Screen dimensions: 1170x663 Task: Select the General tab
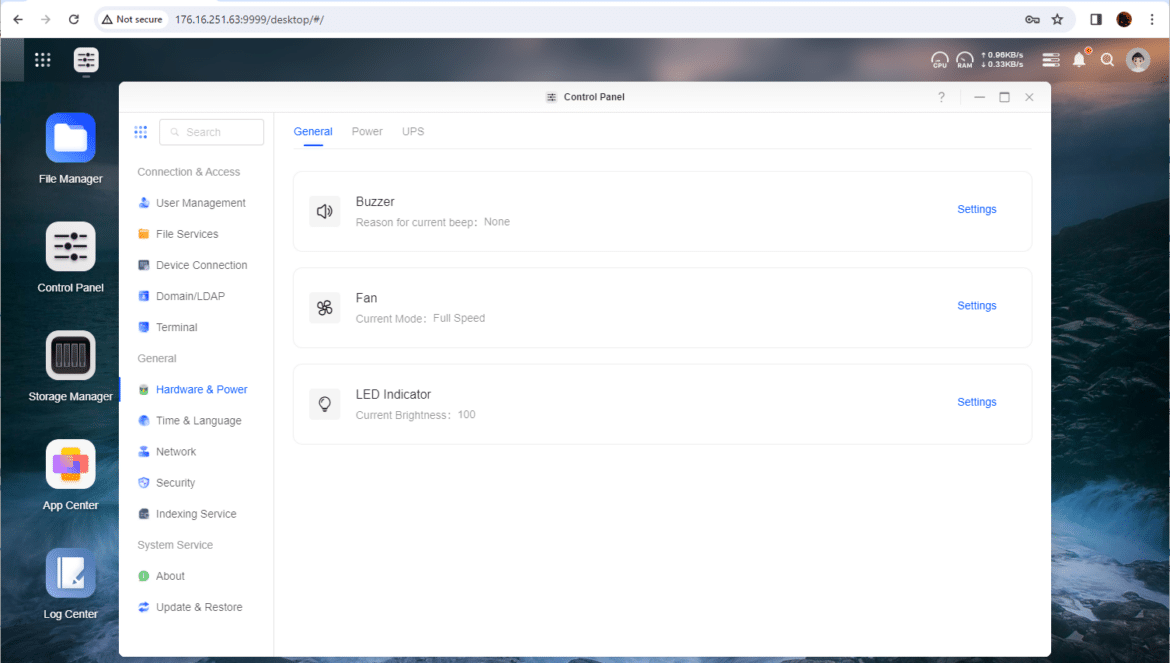313,131
